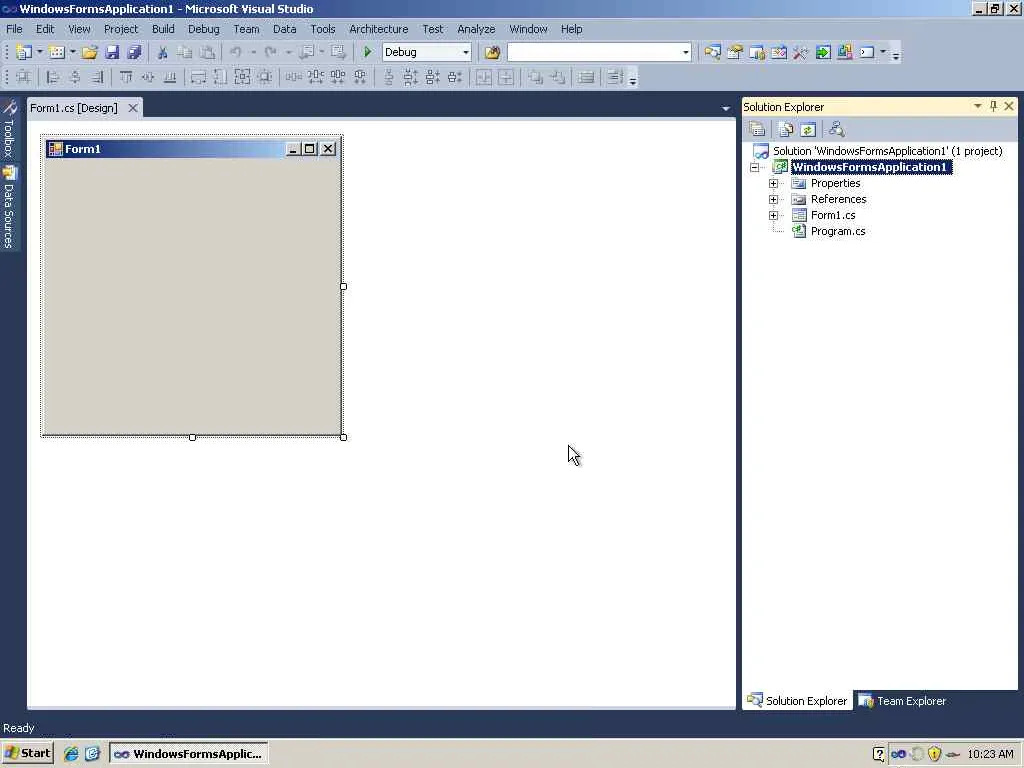Image resolution: width=1024 pixels, height=768 pixels.
Task: Click the Start Page green arrow icon
Action: tap(823, 52)
